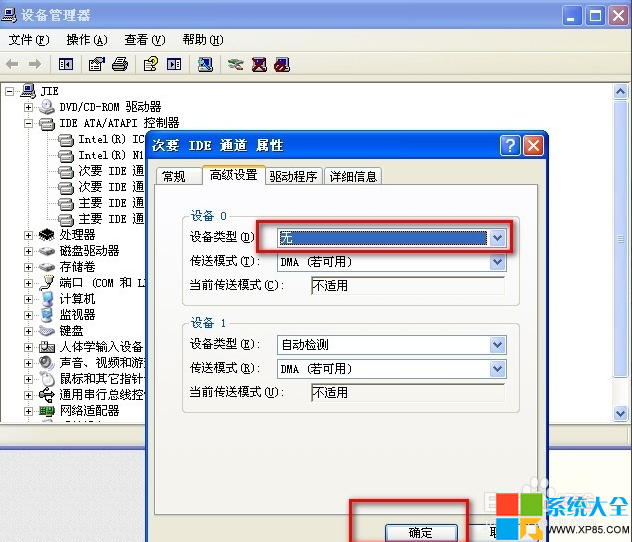632x542 pixels.
Task: Click the Disable device toolbar icon
Action: coord(282,65)
